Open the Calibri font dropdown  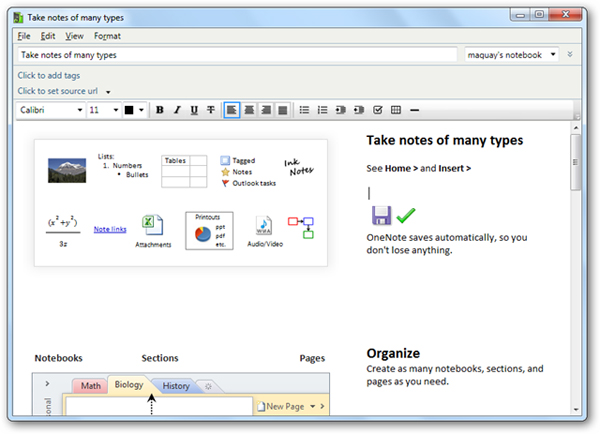pos(78,110)
